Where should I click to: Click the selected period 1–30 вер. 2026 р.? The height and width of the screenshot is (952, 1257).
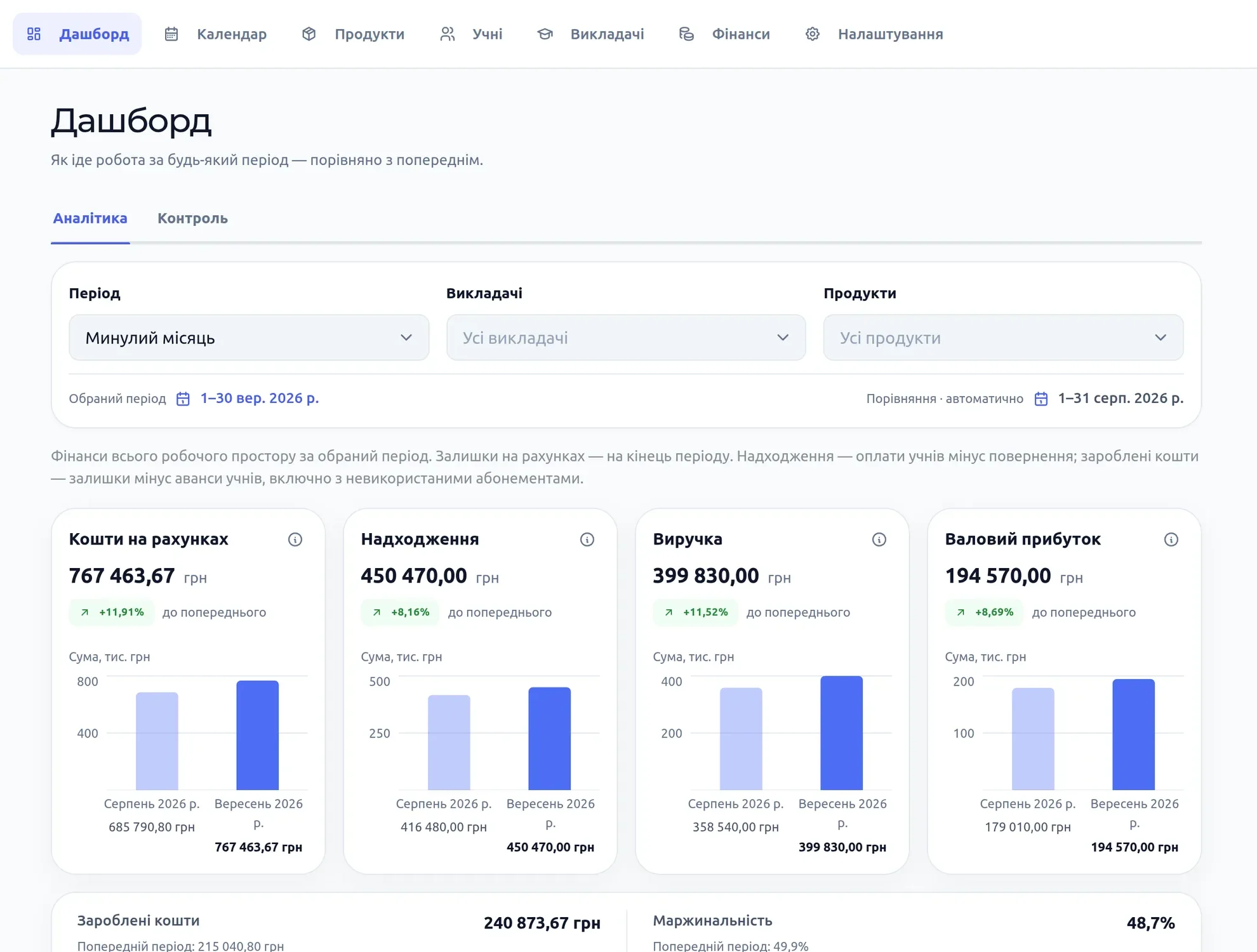coord(260,398)
